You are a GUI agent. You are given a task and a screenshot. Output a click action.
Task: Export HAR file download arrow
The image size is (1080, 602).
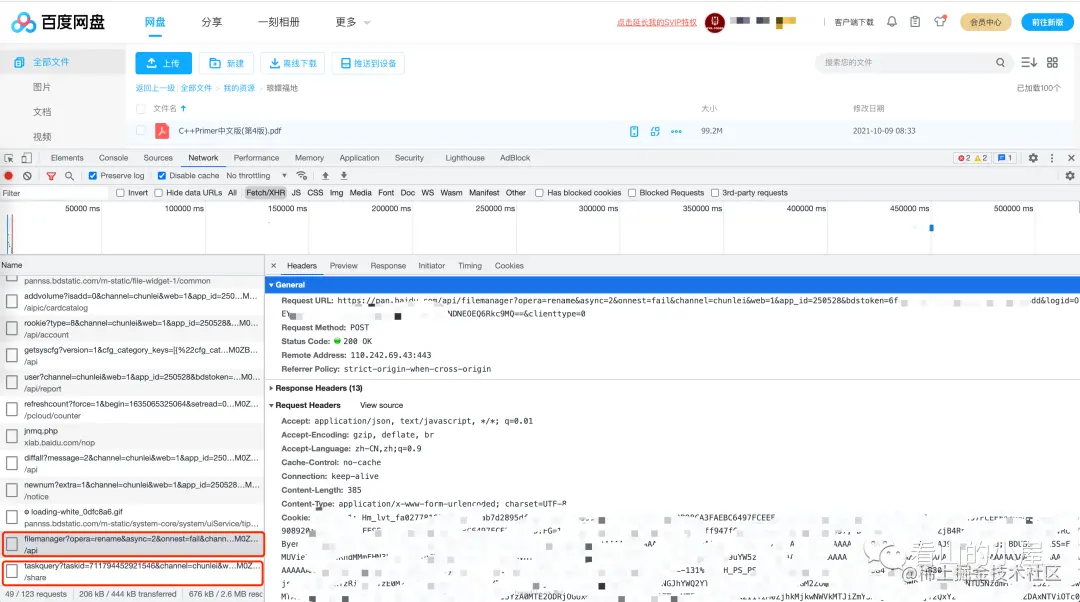click(344, 176)
